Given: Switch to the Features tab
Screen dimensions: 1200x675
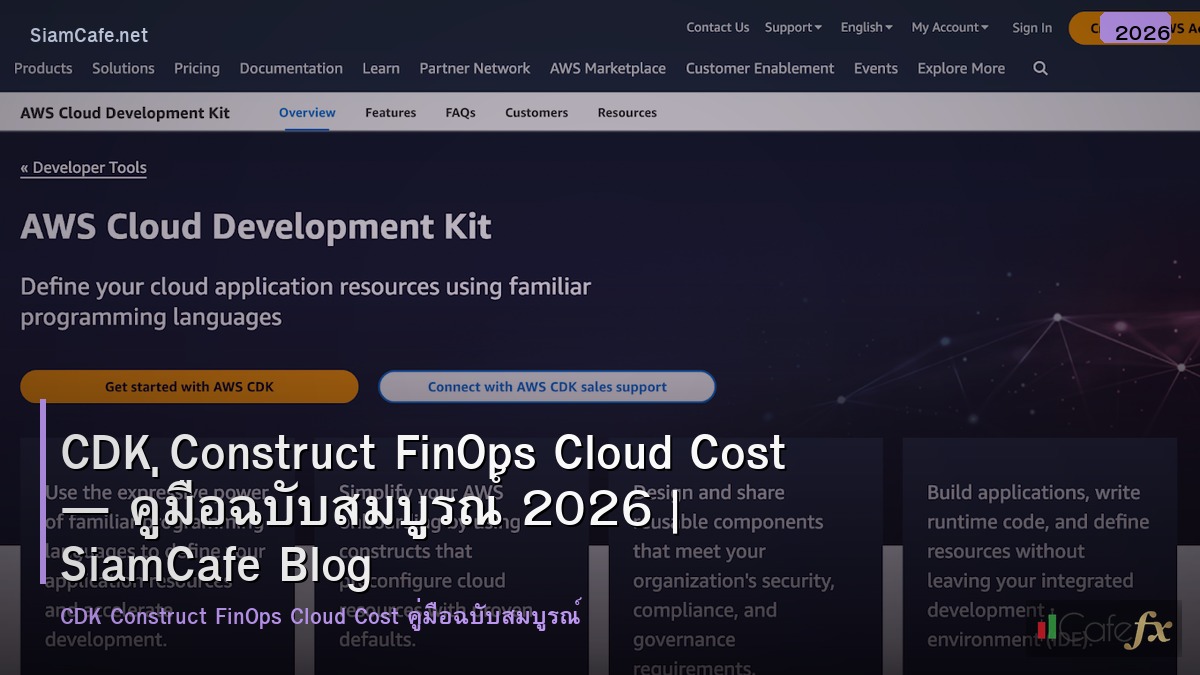Looking at the screenshot, I should 390,112.
